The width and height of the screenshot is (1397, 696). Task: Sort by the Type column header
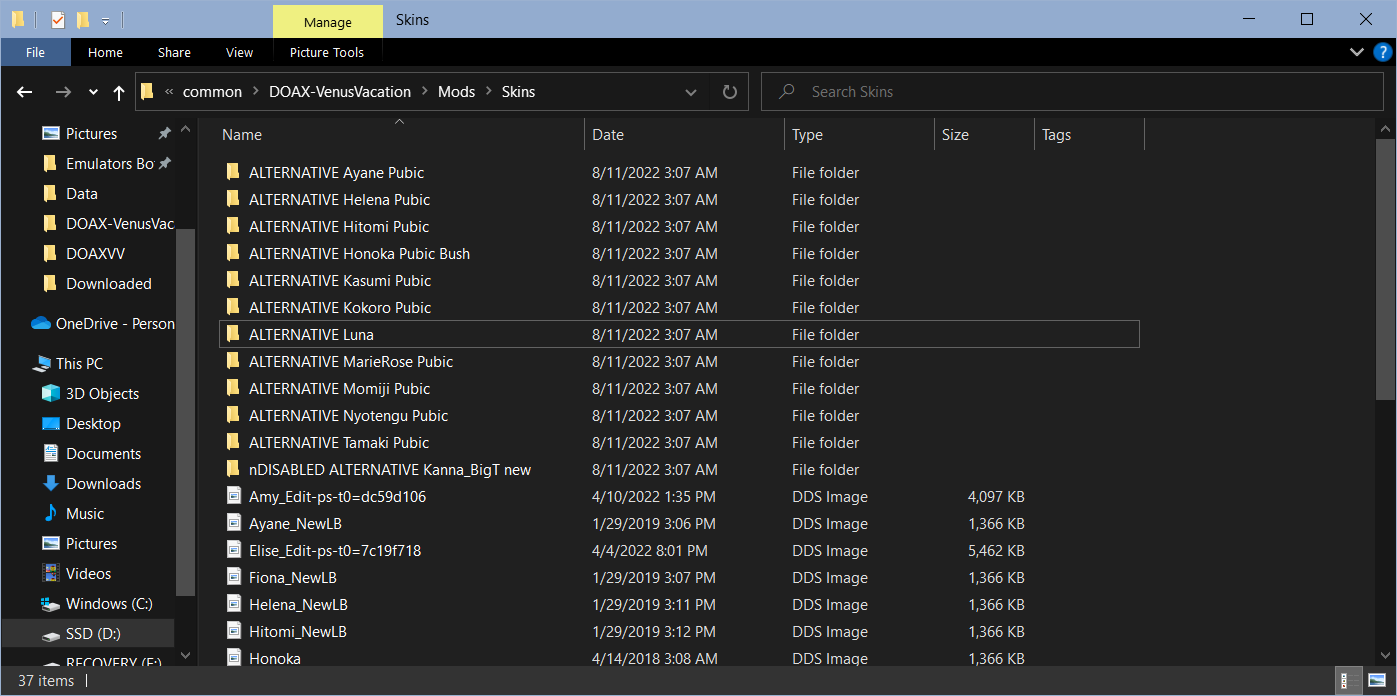(859, 135)
